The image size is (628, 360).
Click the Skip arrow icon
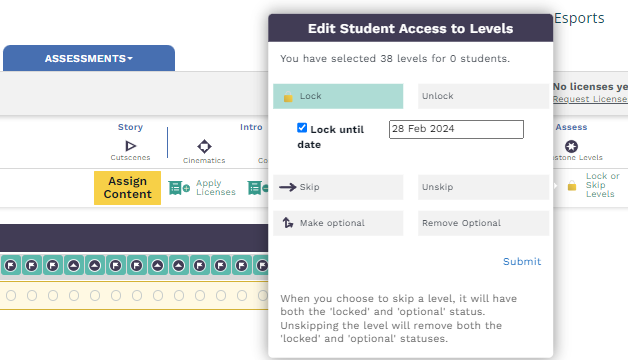click(x=288, y=187)
